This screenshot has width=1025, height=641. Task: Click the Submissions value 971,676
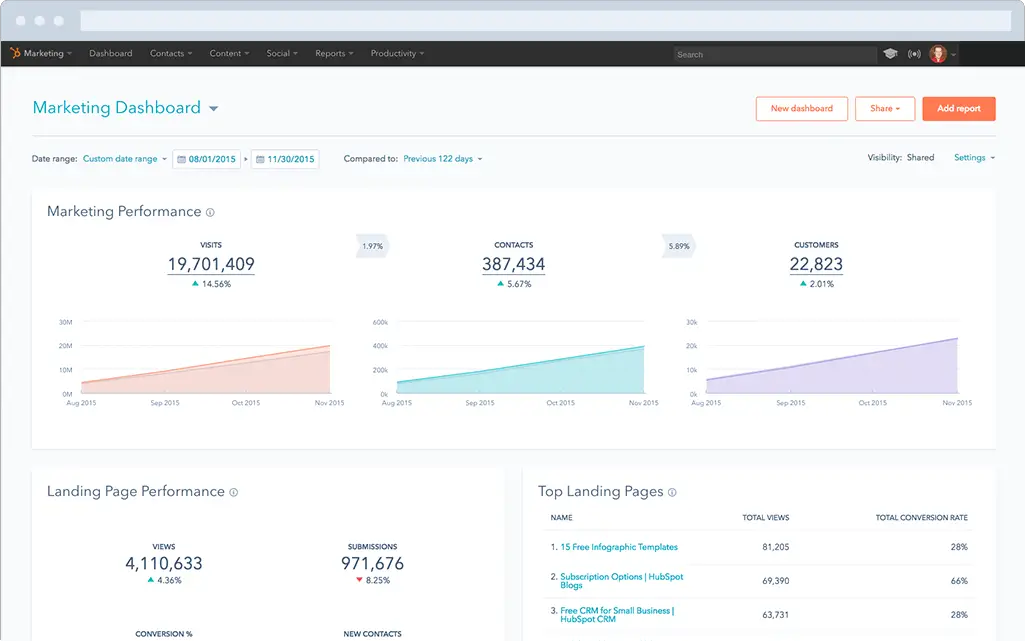[x=373, y=563]
